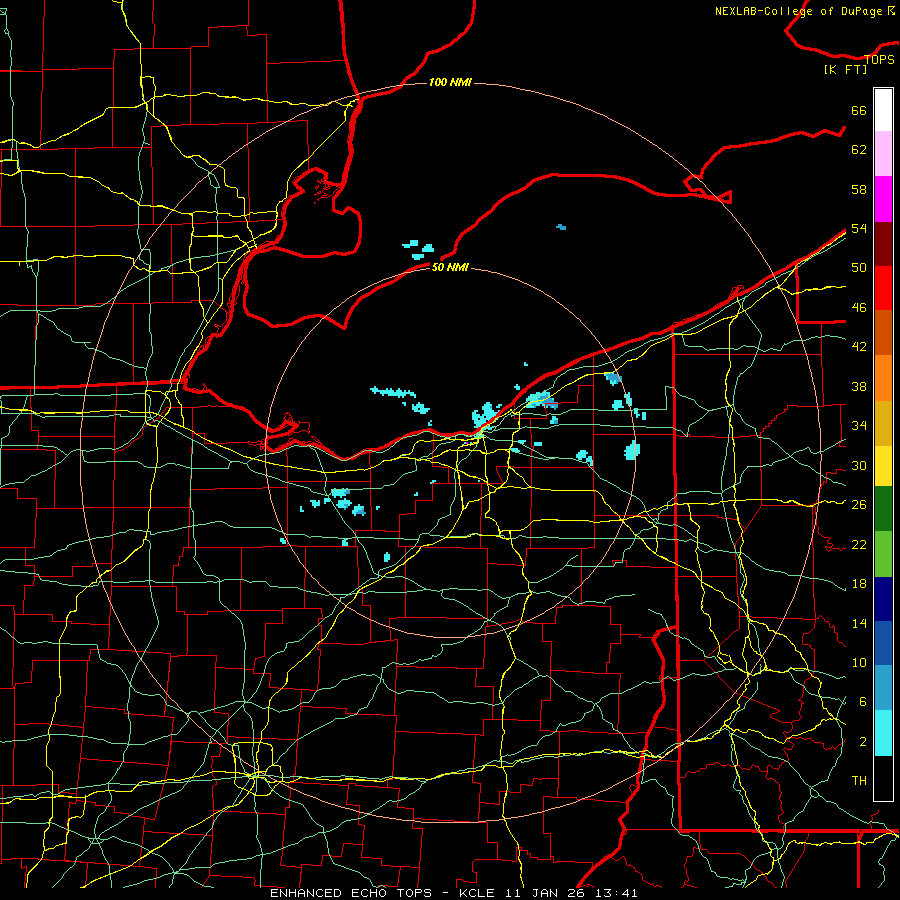This screenshot has height=900, width=900.
Task: Click the legend value "50"
Action: [859, 267]
